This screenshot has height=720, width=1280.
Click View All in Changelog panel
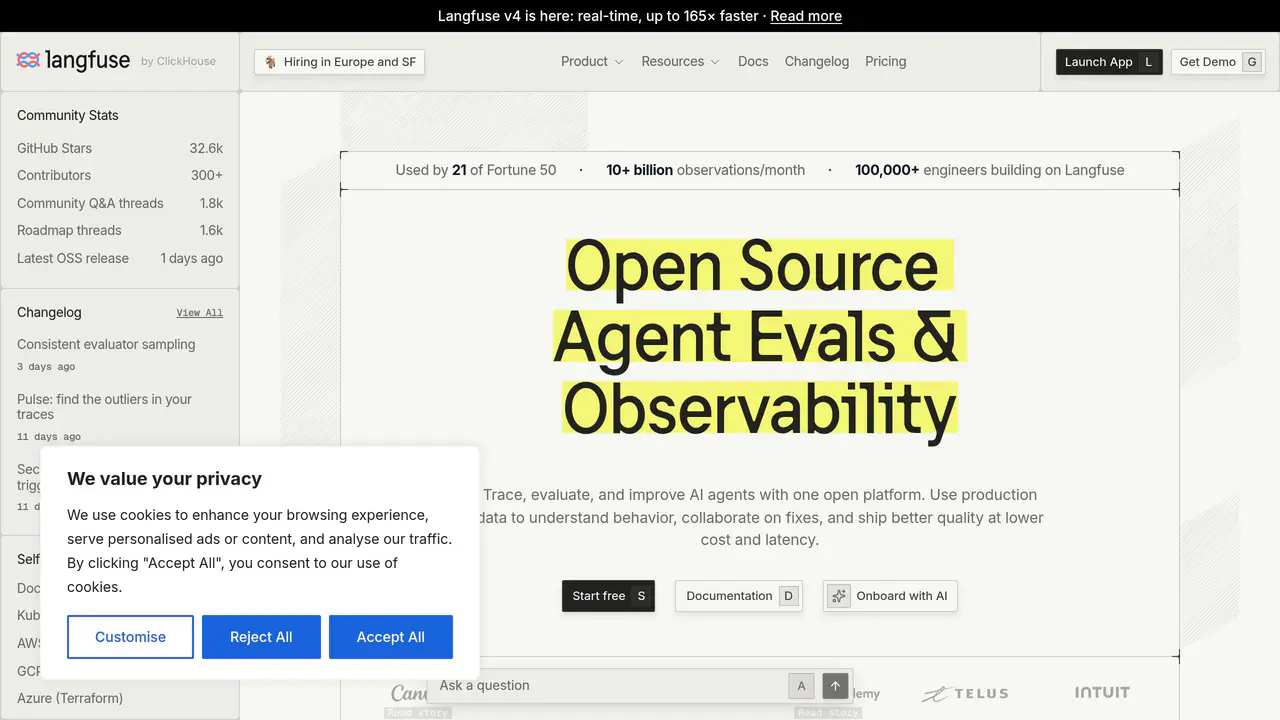200,313
